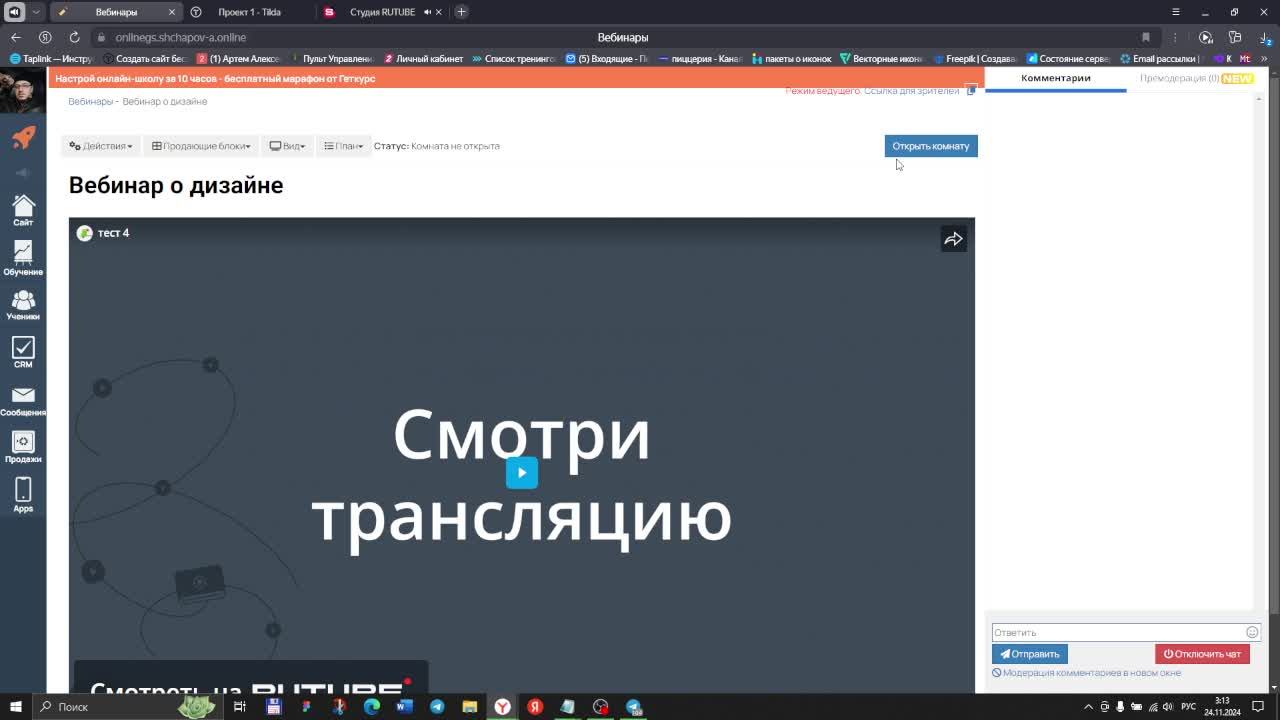The width and height of the screenshot is (1280, 720).
Task: Click the Ссылка для зрителей link
Action: (911, 91)
